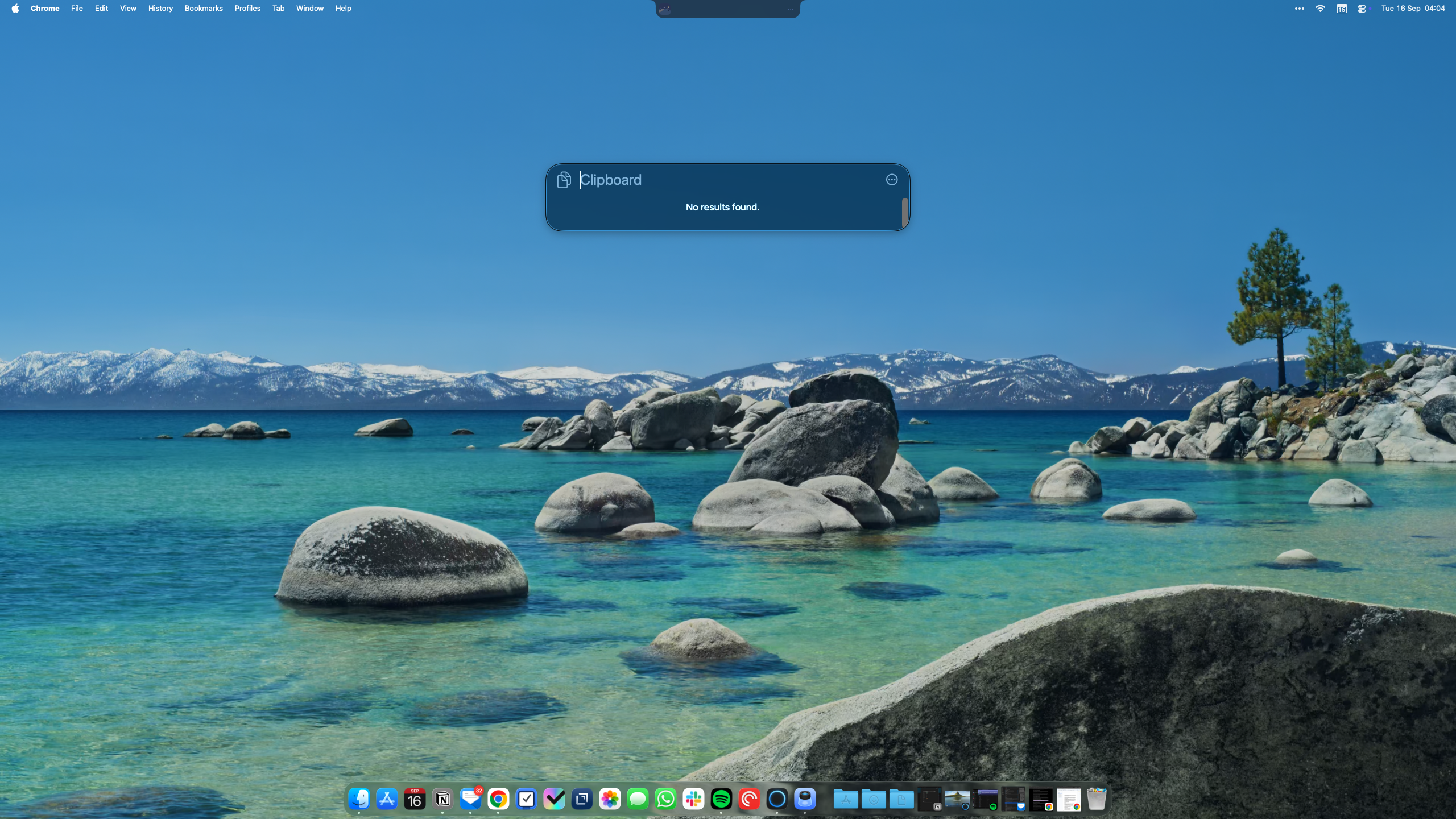Open Control Center from the menu bar

pos(1363,9)
